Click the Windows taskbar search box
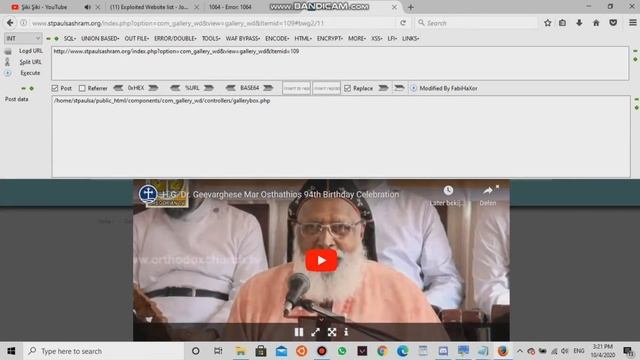 103,351
